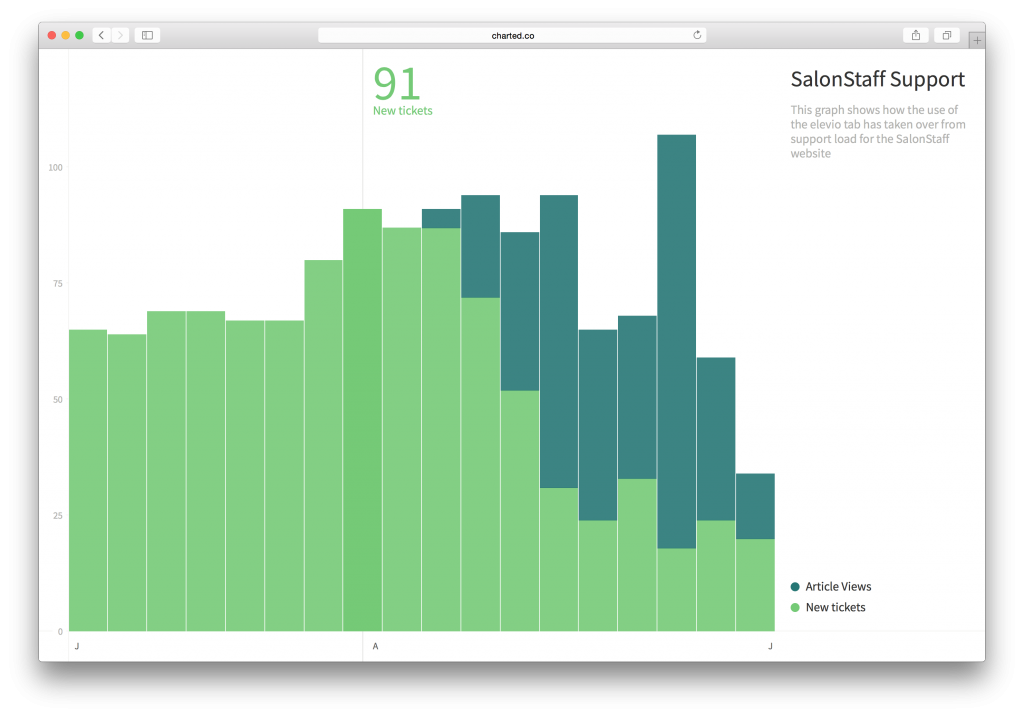Click the 25 y-axis label
This screenshot has height=717, width=1024.
point(58,516)
